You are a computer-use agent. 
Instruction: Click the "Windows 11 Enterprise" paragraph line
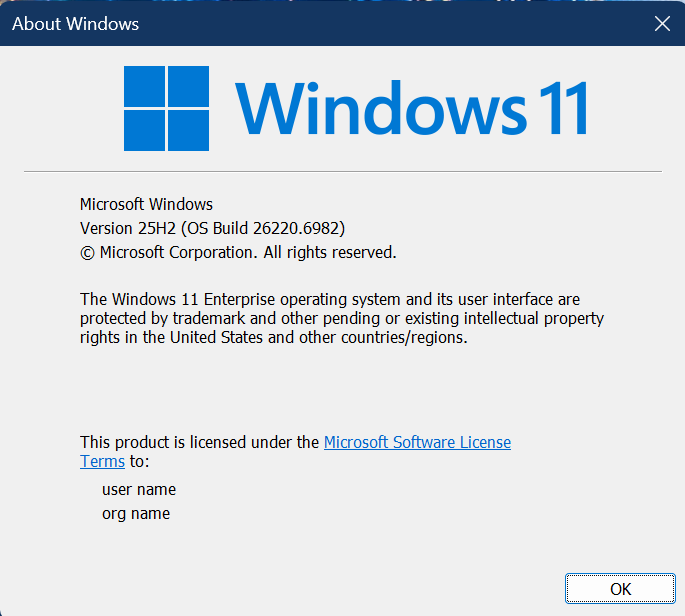(330, 299)
